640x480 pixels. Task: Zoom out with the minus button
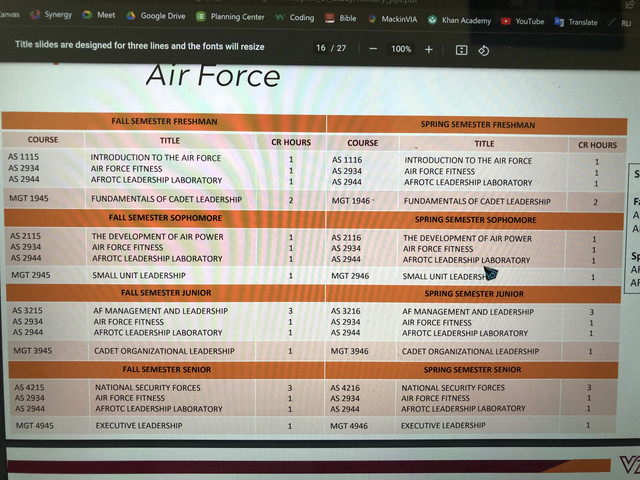[373, 49]
